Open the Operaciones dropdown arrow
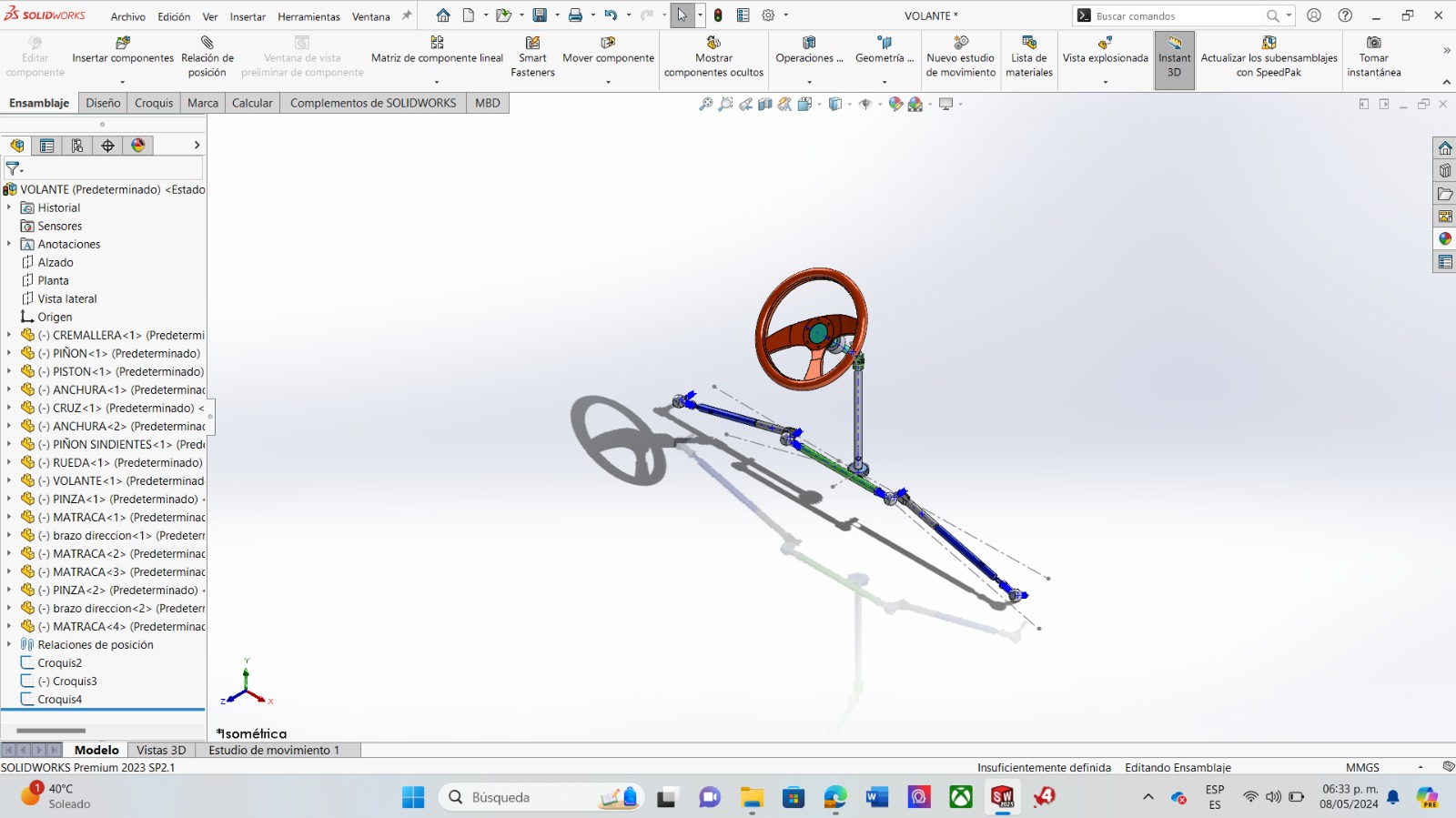 (809, 83)
